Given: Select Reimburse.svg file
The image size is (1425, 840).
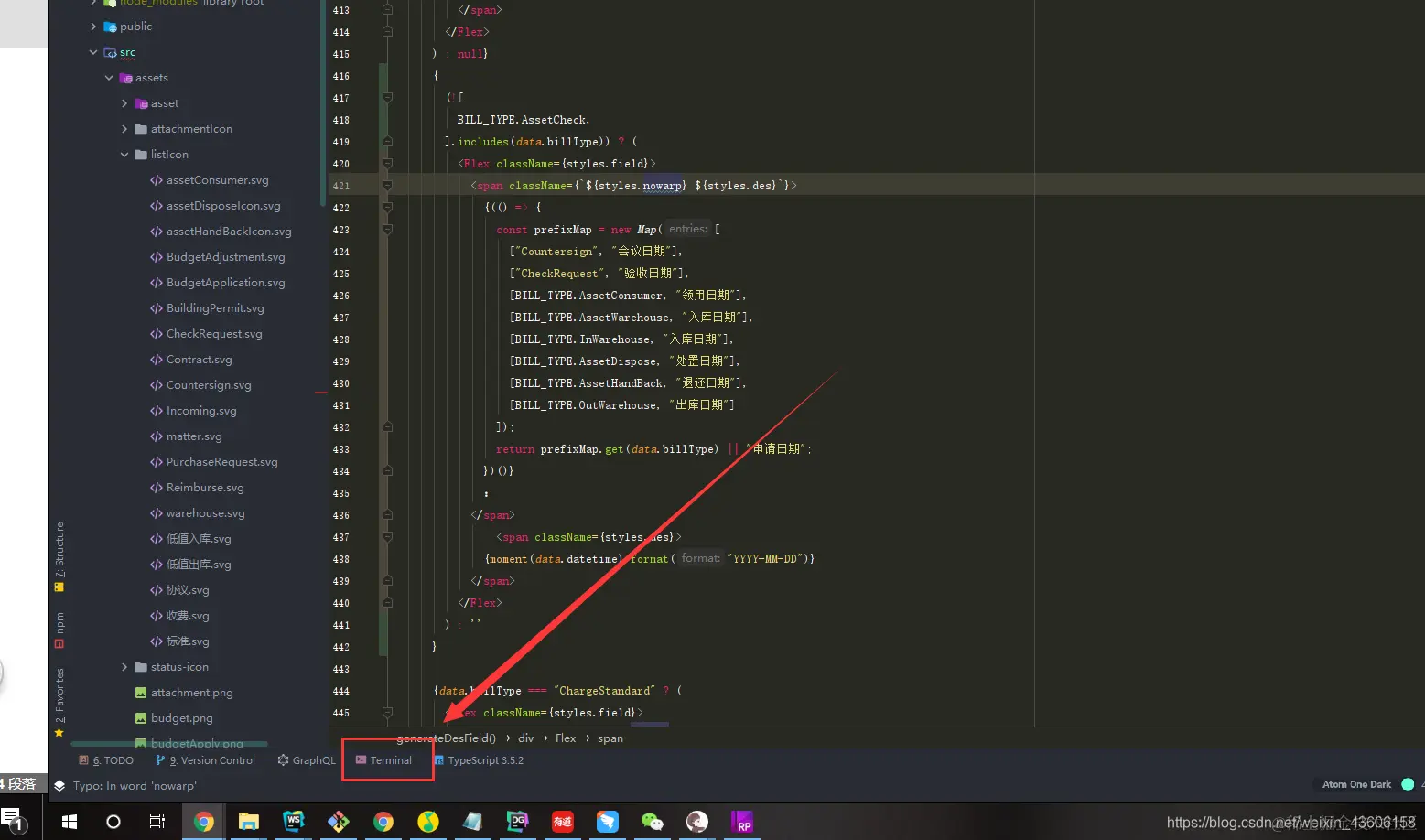Looking at the screenshot, I should (197, 488).
